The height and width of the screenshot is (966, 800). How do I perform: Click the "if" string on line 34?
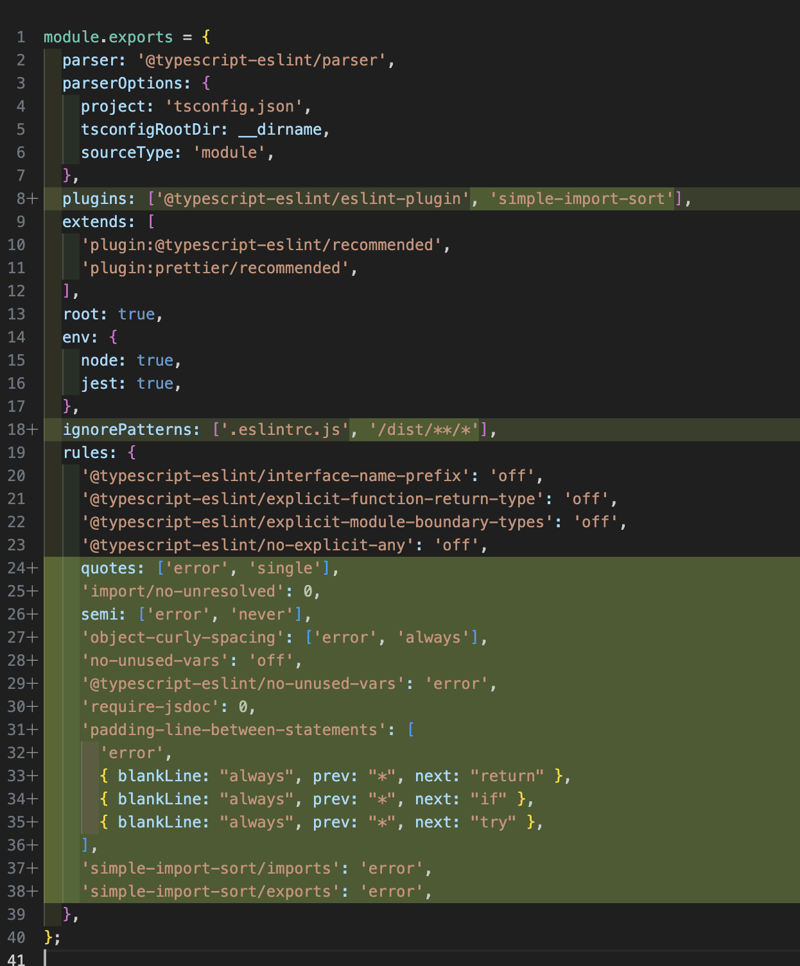[488, 800]
